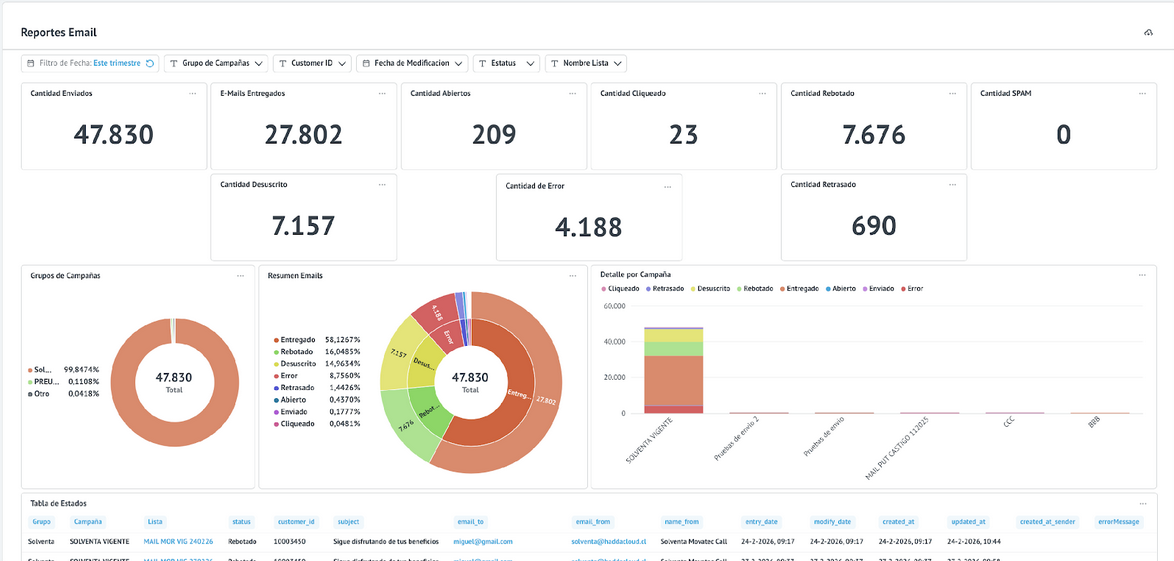Toggle Entregado series in Detalle por Campaña legend
Viewport: 1174px width, 561px height.
[802, 288]
